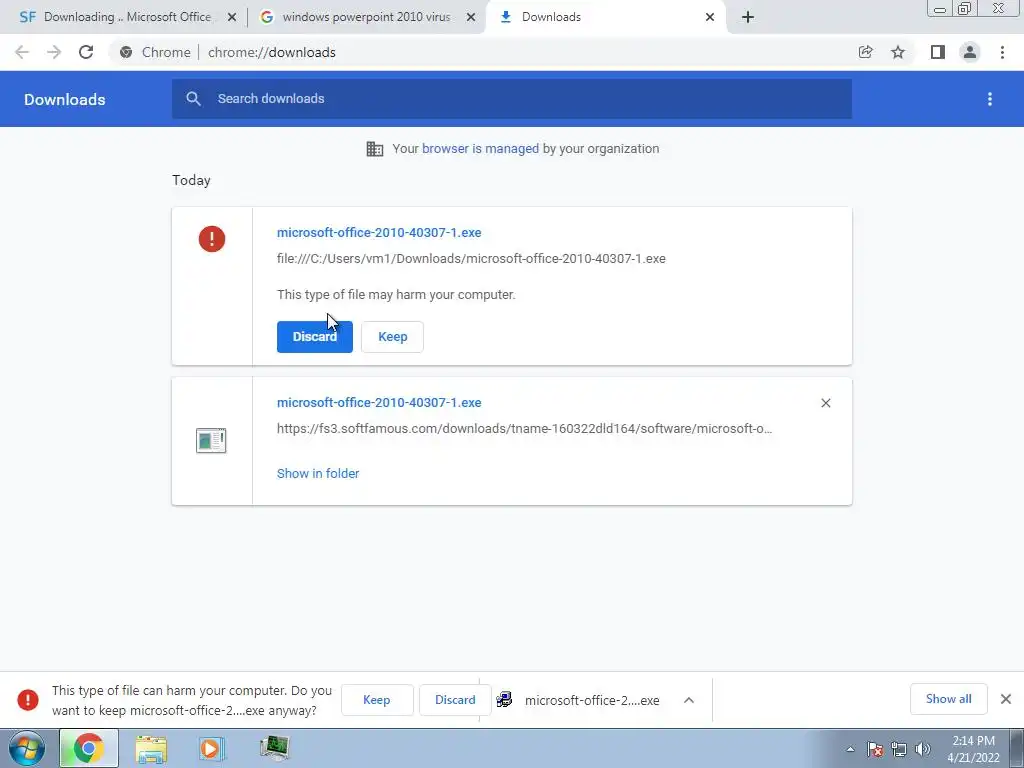Click Show all downloads button
The height and width of the screenshot is (768, 1024).
(948, 699)
